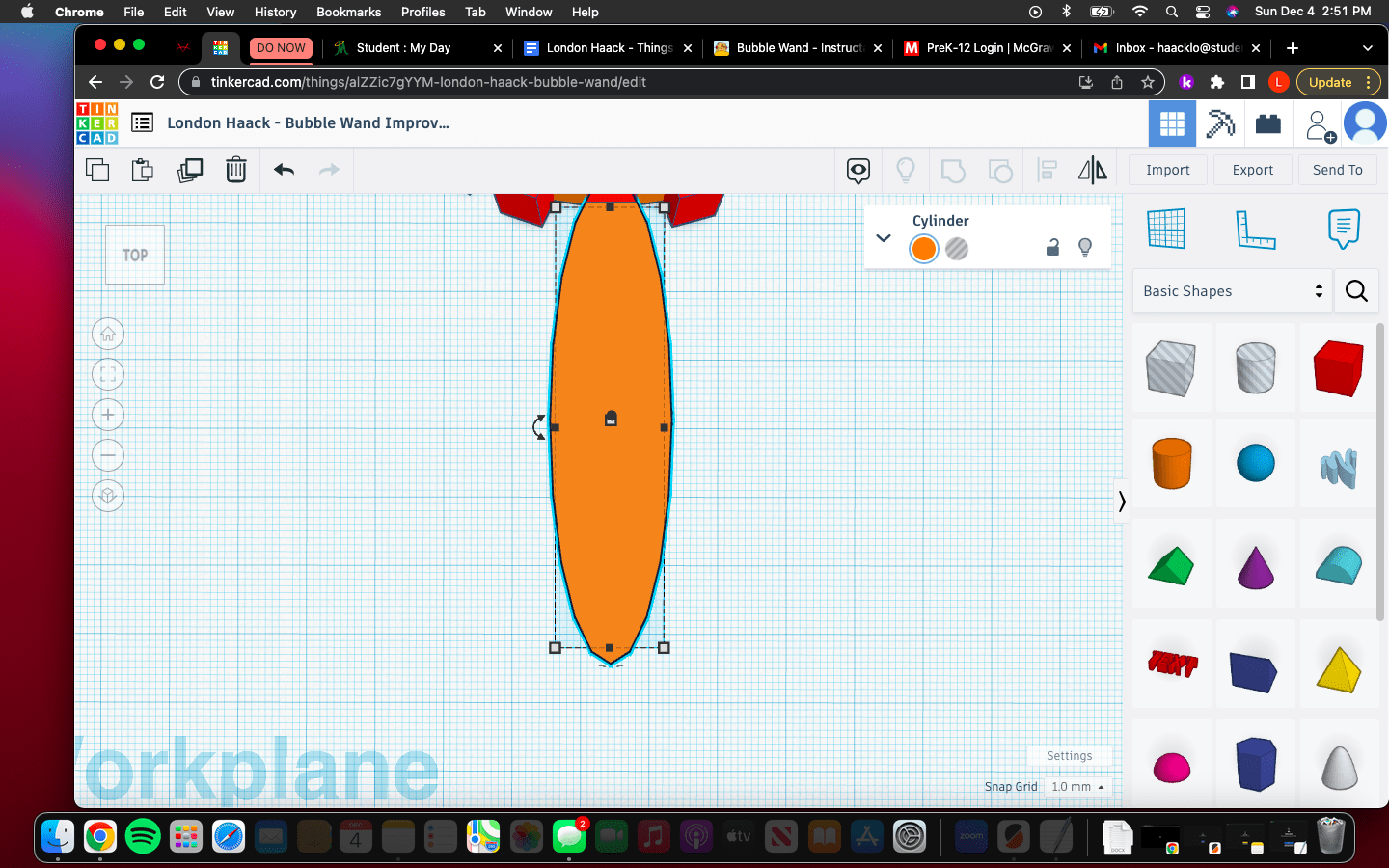Collapse the shapes side panel
The image size is (1389, 868).
[x=1122, y=502]
